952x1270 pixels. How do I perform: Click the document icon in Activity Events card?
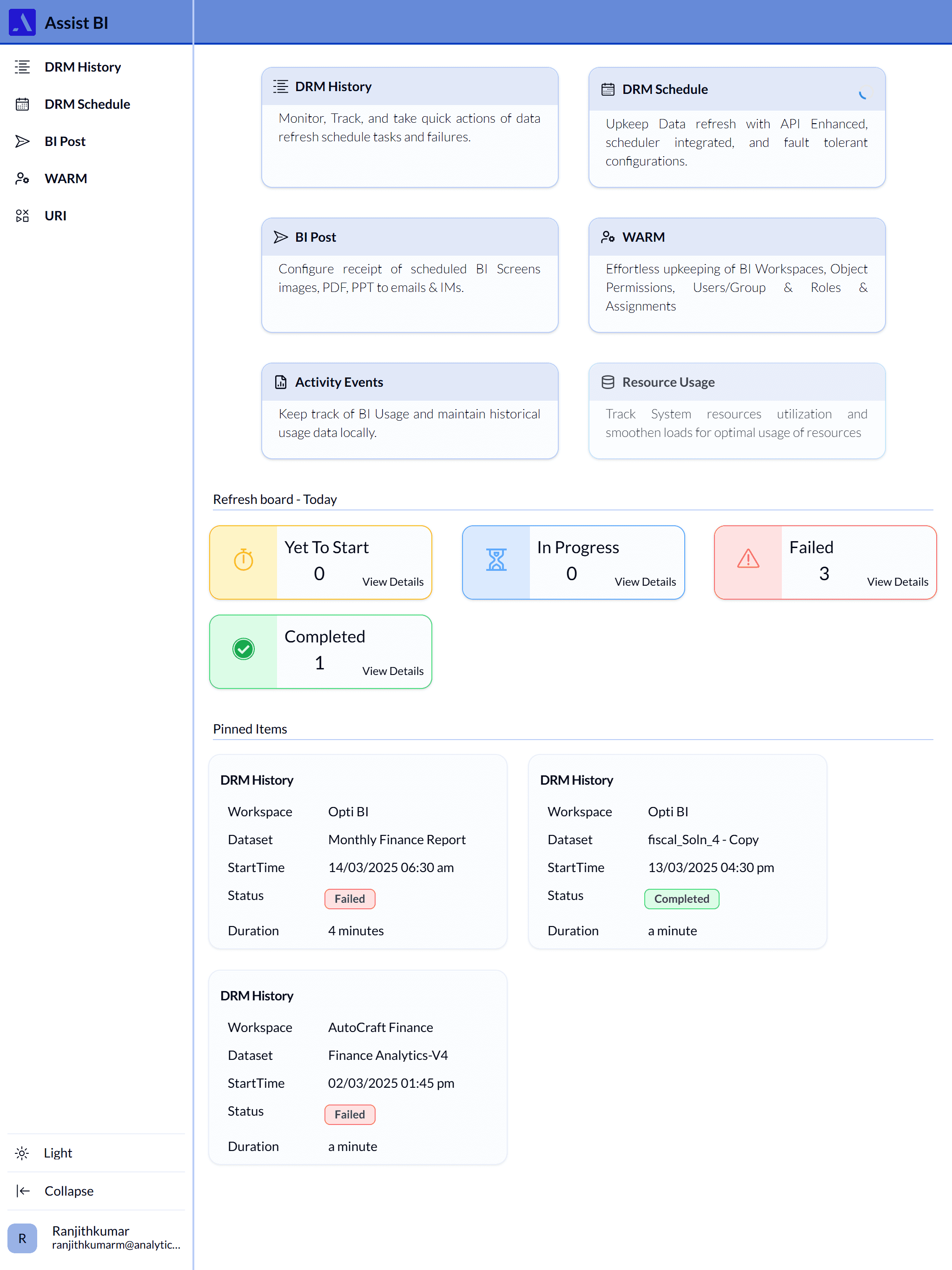pos(281,383)
